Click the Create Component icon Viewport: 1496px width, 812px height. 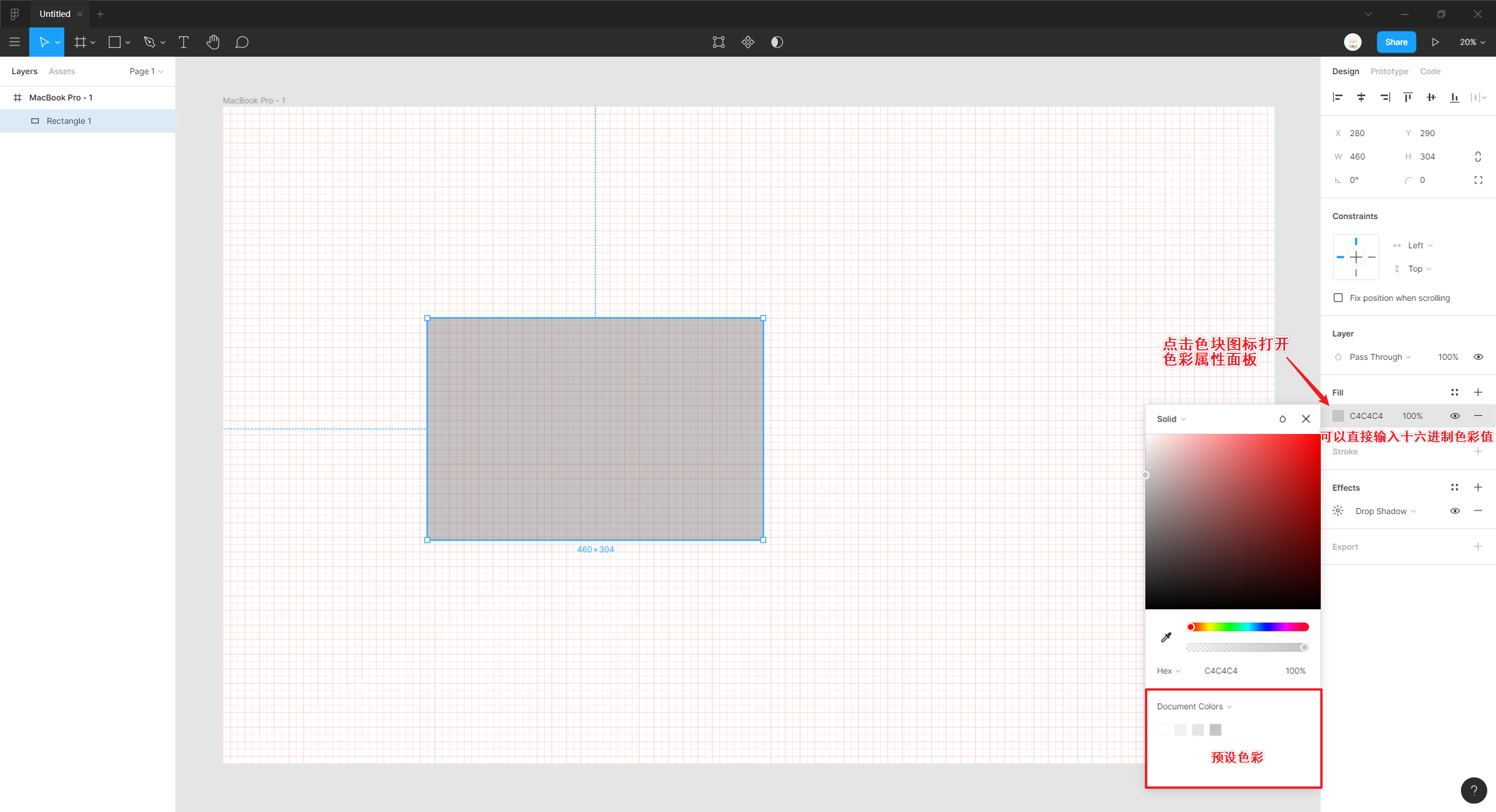pyautogui.click(x=748, y=42)
